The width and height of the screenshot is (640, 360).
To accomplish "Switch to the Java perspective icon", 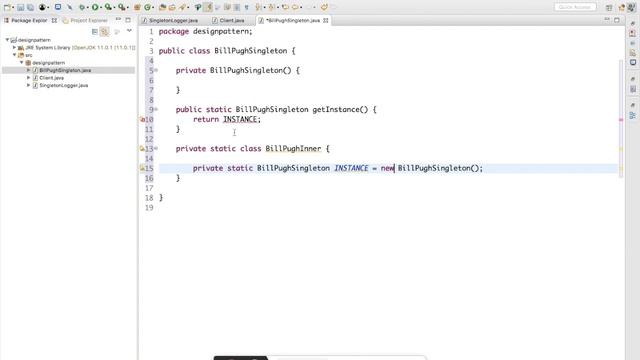I will click(631, 7).
